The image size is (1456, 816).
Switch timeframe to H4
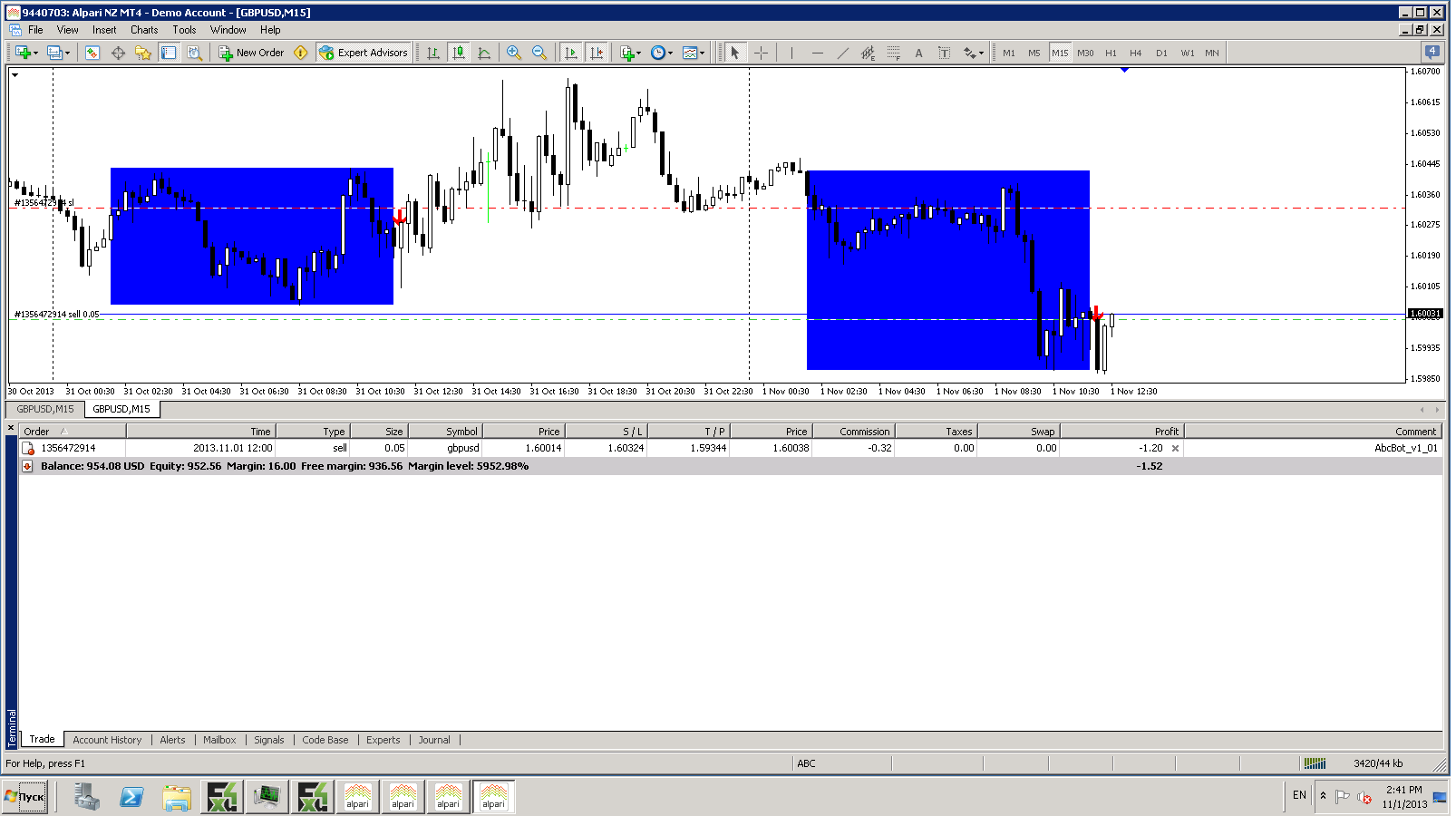click(x=1136, y=53)
